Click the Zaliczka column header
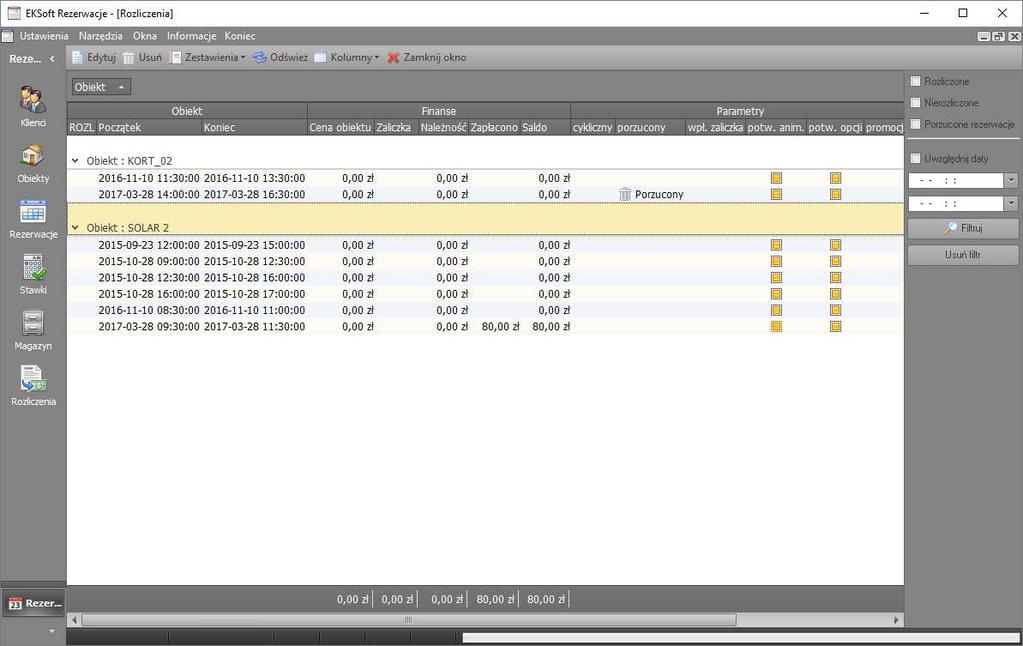1023x646 pixels. (x=396, y=127)
